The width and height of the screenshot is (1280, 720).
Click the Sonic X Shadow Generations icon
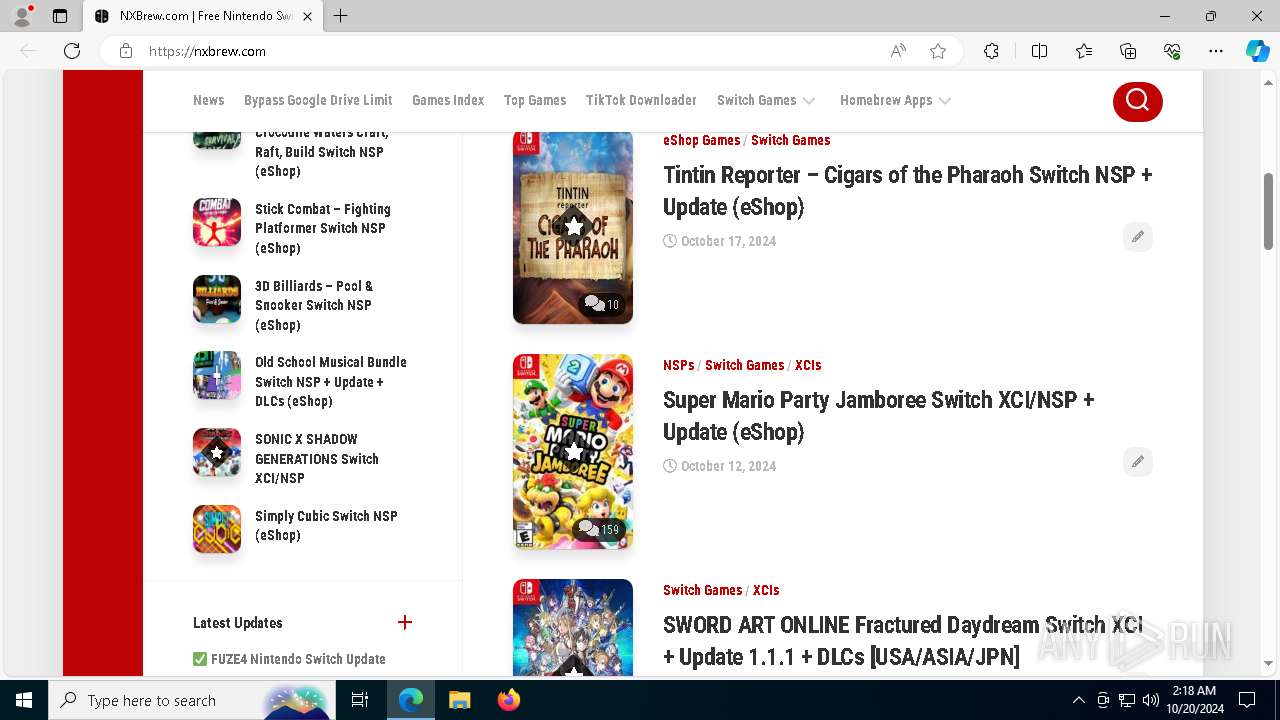click(217, 452)
